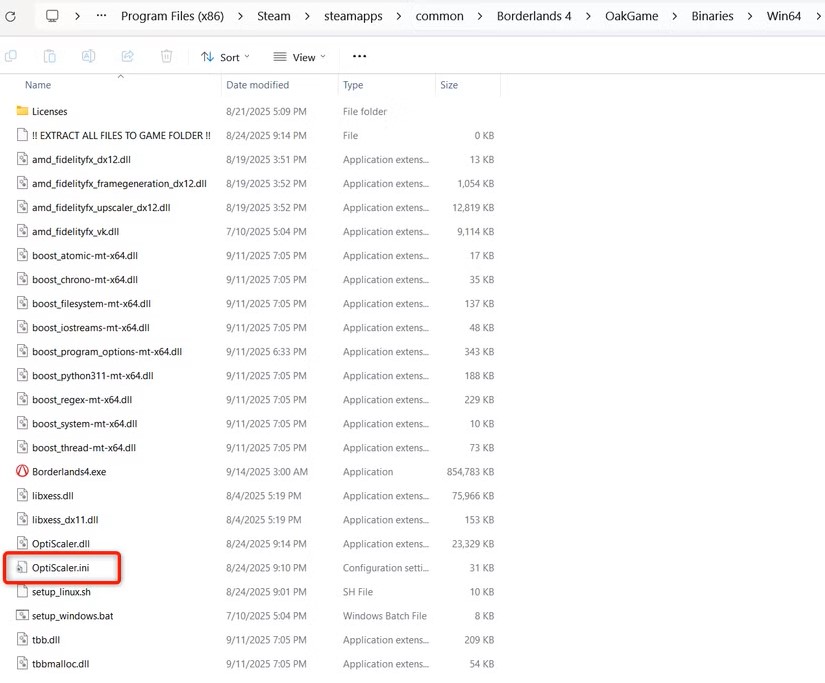Open the Sort dropdown menu

click(225, 57)
